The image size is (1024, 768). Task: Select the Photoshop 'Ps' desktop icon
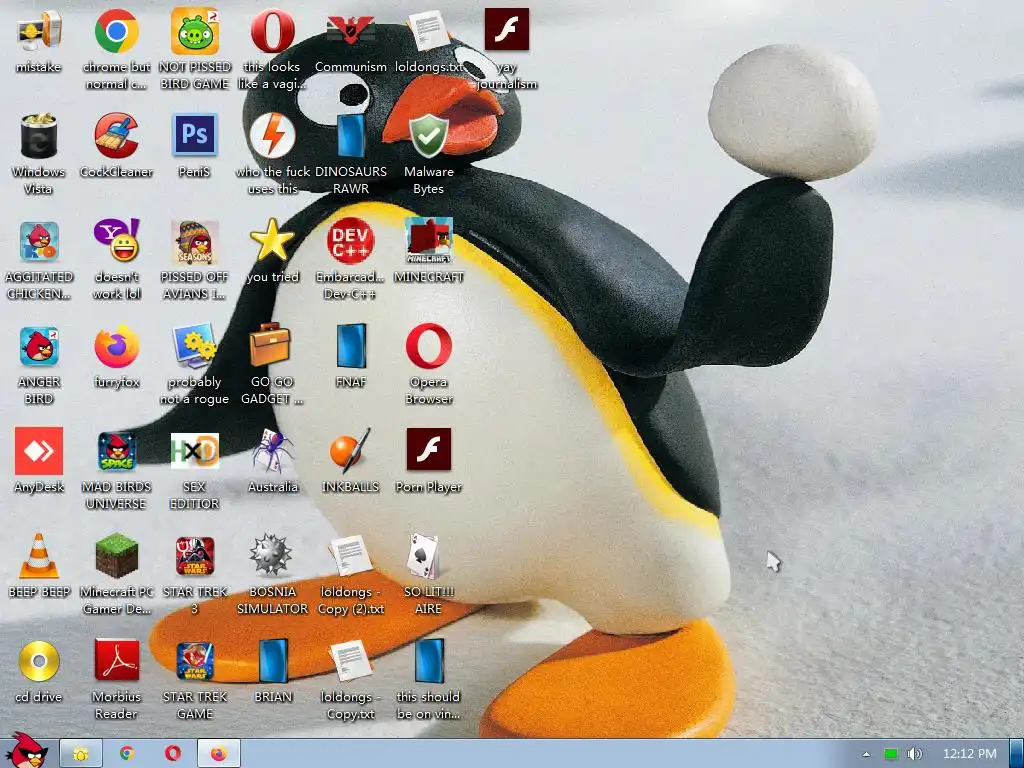coord(195,135)
